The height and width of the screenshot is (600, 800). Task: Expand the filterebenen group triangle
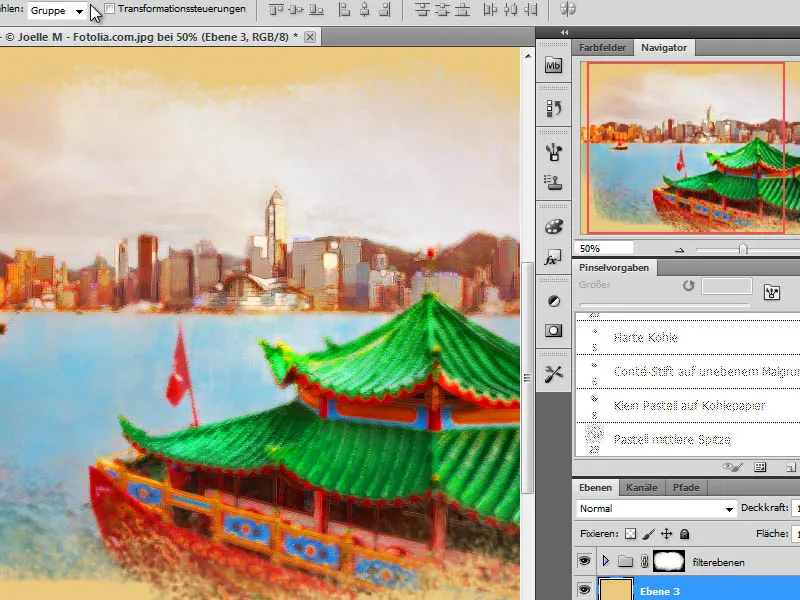pos(606,561)
